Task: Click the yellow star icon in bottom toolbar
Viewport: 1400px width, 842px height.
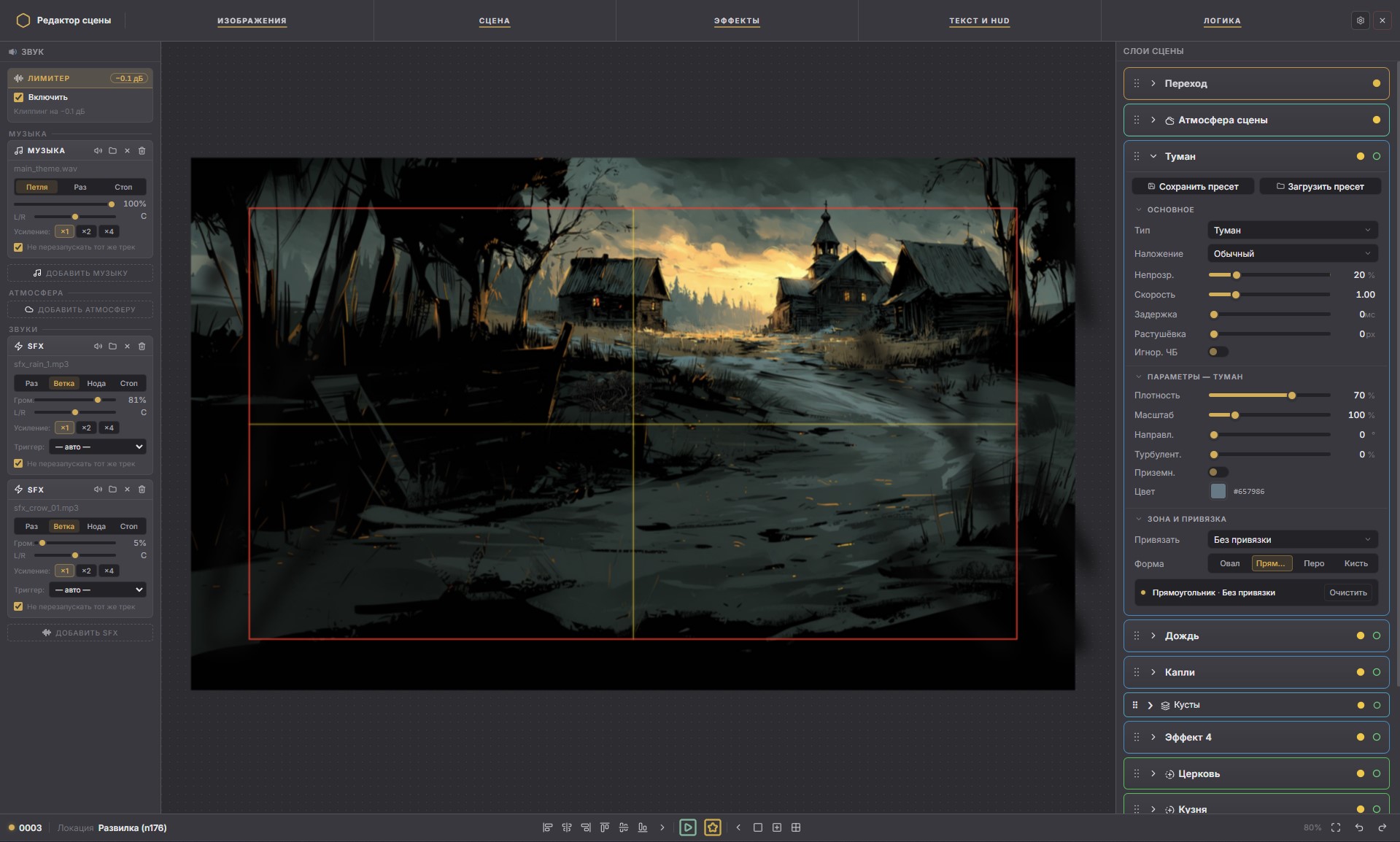Action: 713,827
